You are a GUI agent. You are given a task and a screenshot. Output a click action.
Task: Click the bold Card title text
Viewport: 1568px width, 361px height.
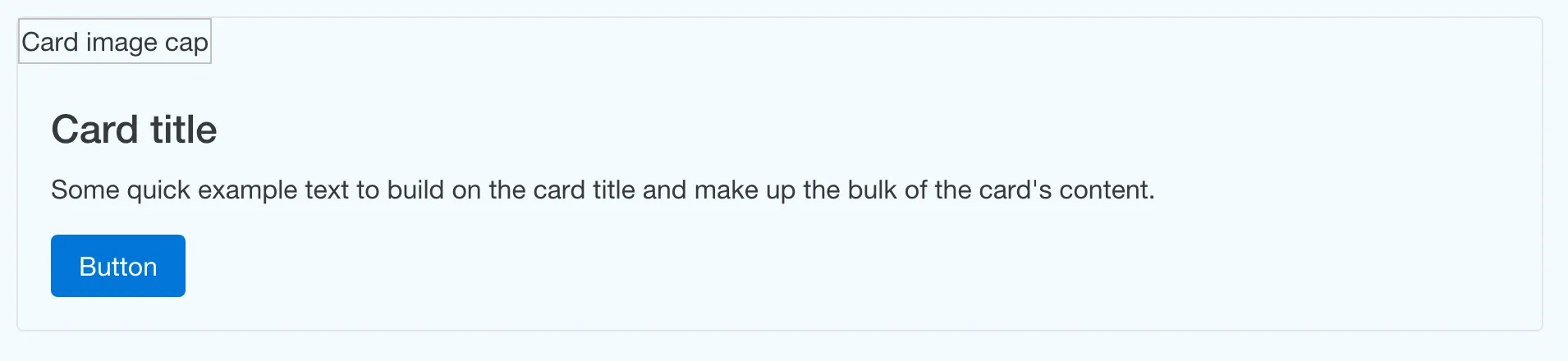(134, 130)
